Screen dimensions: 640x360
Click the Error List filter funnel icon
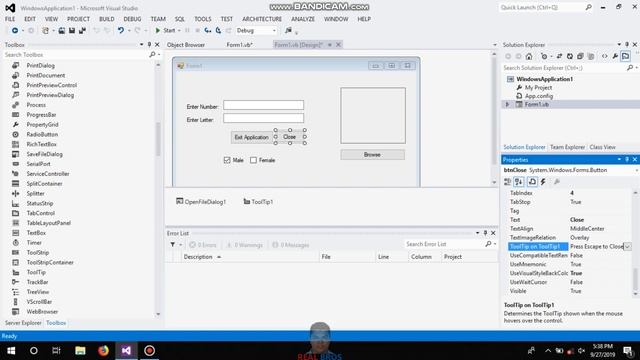(173, 244)
